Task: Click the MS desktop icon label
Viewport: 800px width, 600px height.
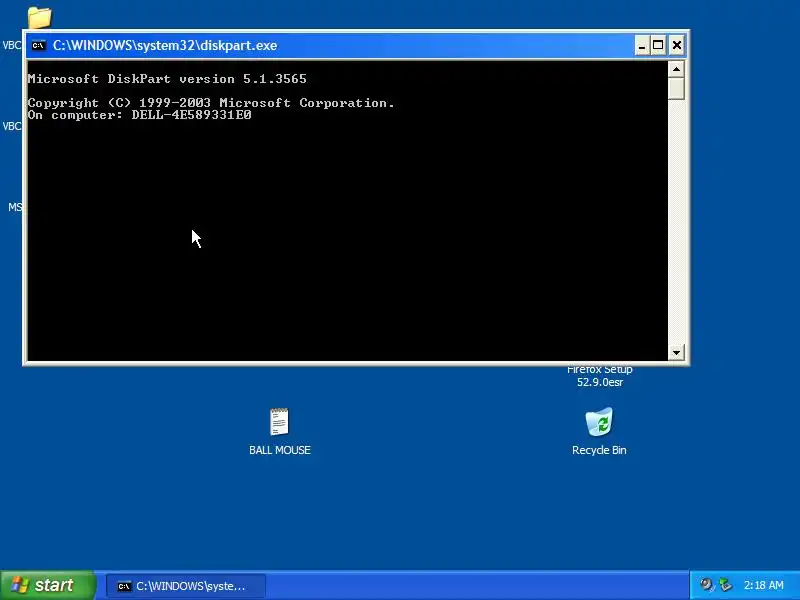Action: [15, 207]
